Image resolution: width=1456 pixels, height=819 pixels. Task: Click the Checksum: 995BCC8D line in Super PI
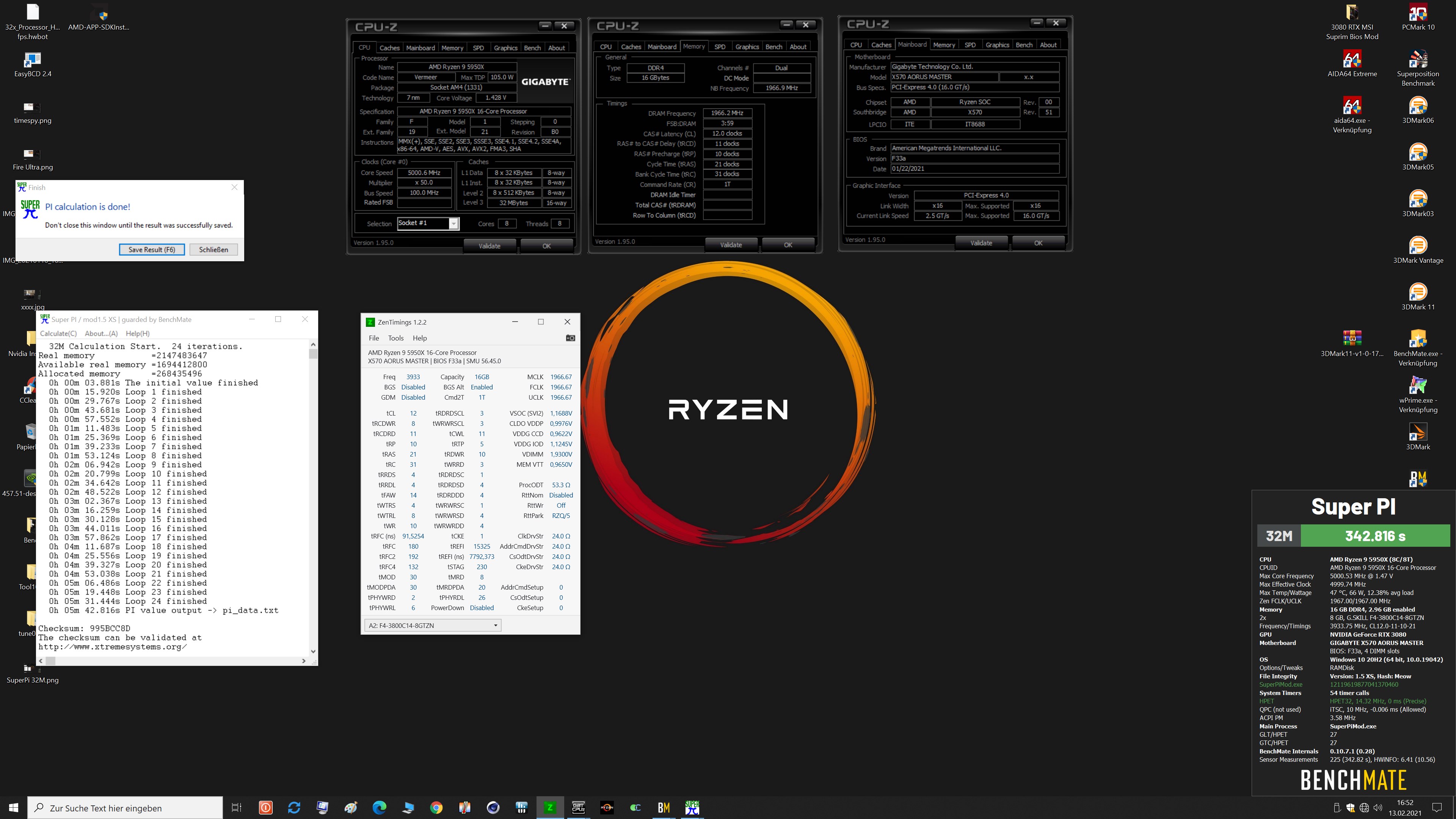84,629
